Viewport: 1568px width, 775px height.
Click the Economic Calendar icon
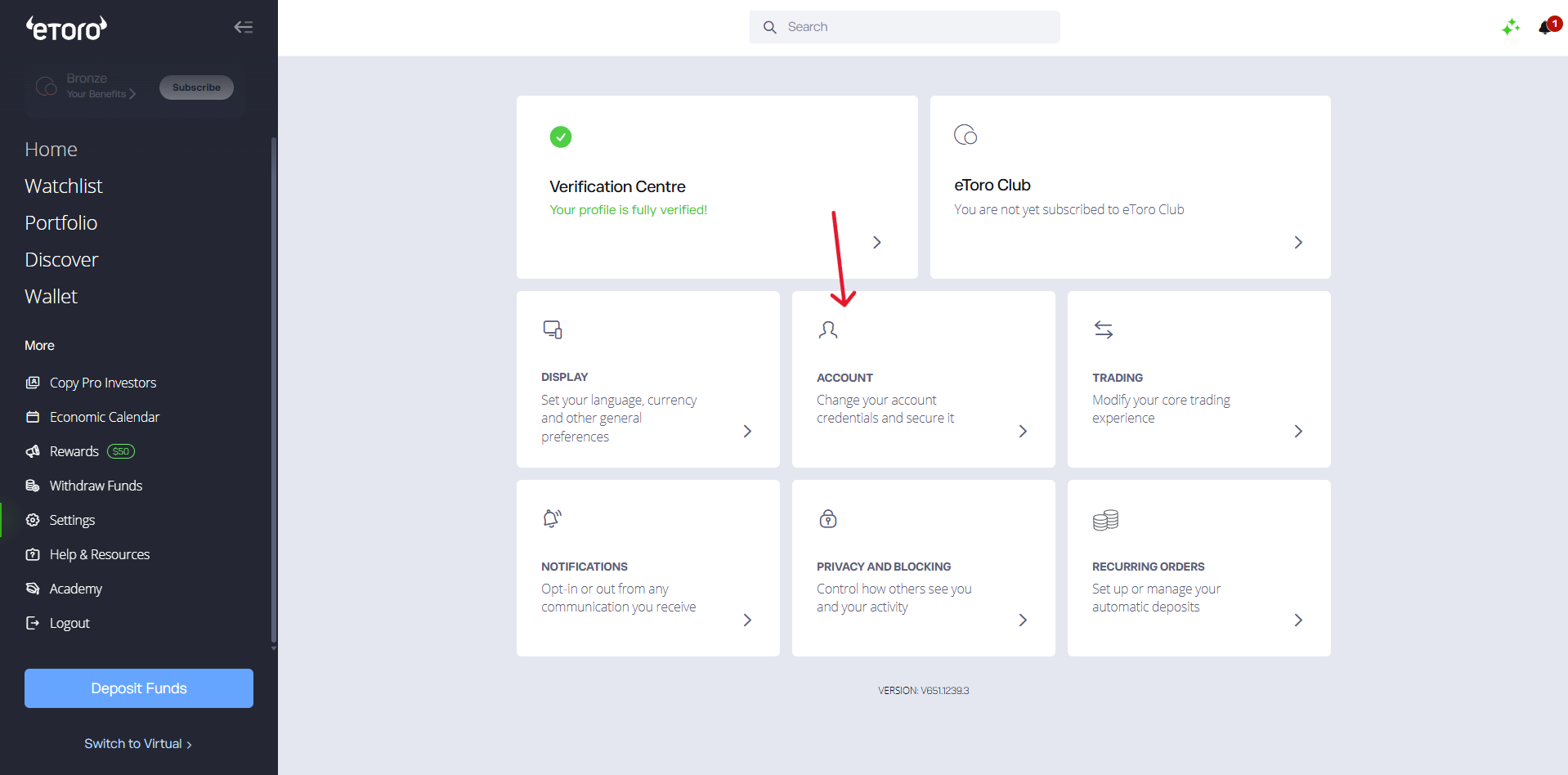coord(33,417)
